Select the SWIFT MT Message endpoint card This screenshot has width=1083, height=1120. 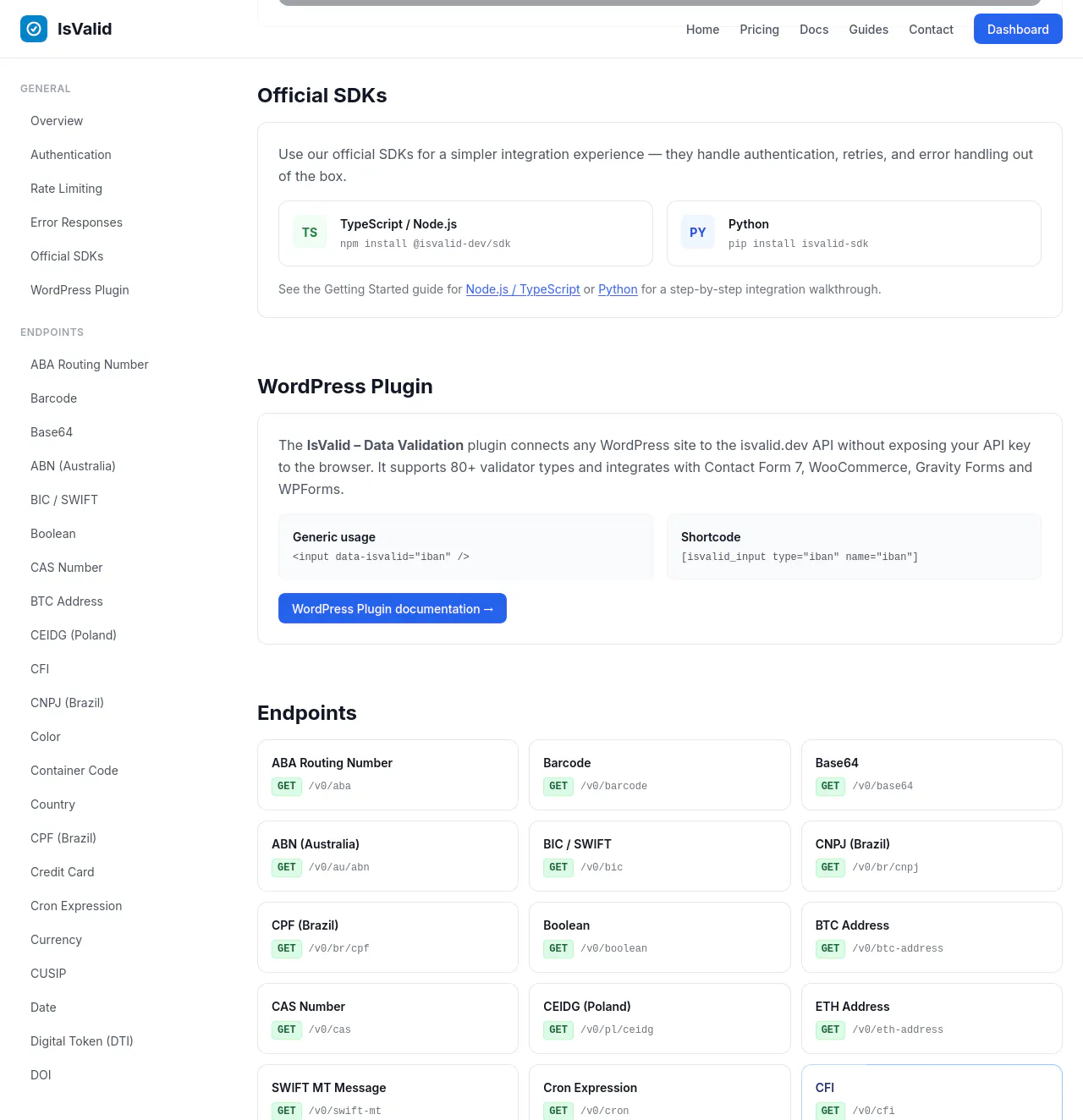(x=388, y=1093)
